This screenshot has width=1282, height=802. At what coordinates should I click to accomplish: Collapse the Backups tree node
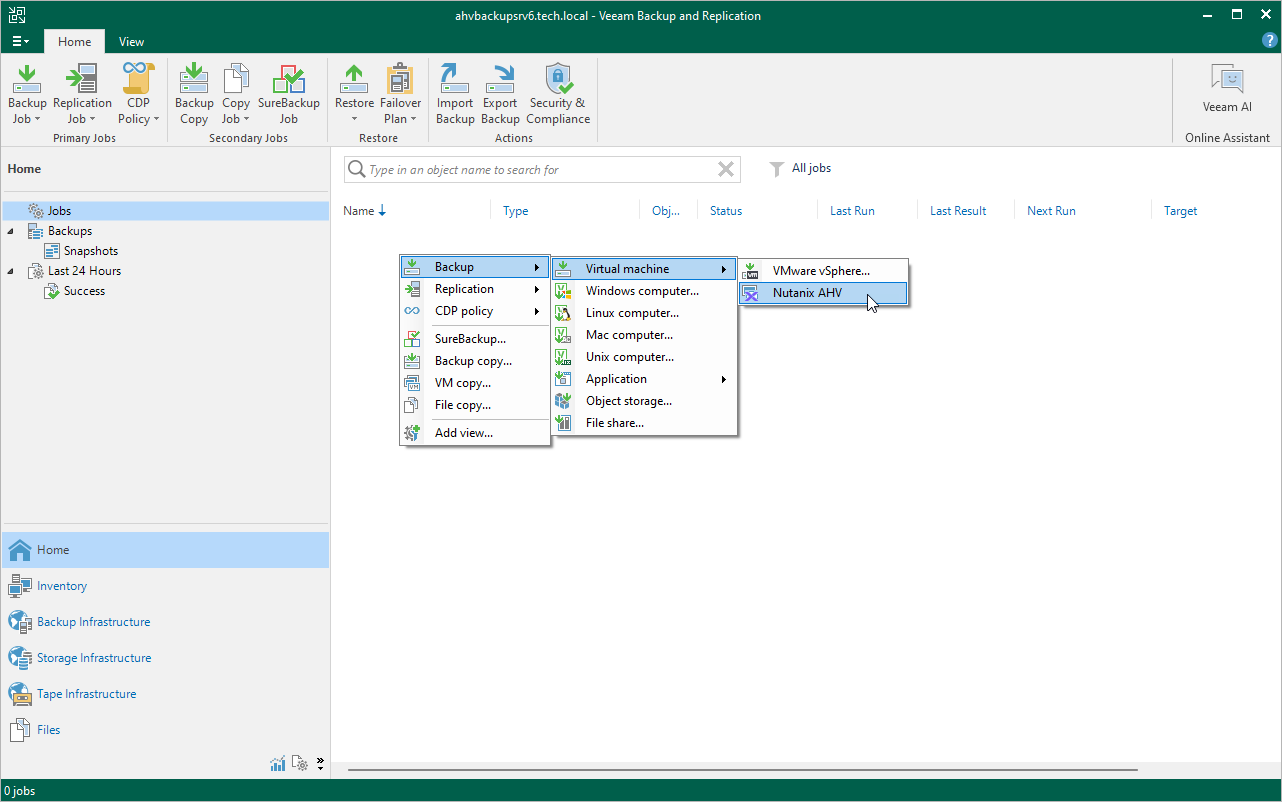tap(11, 231)
